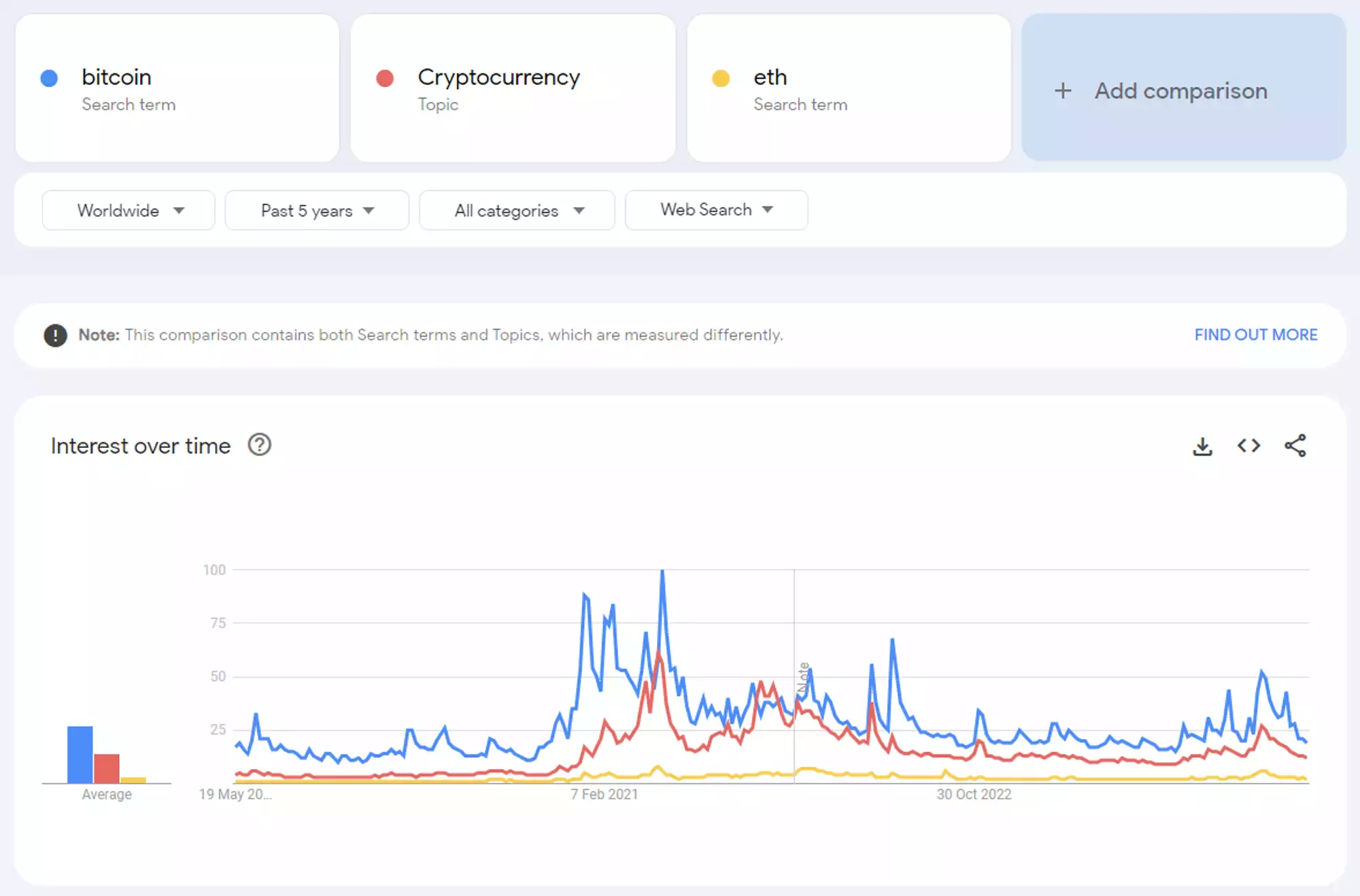Click the eth search term card

pos(849,88)
